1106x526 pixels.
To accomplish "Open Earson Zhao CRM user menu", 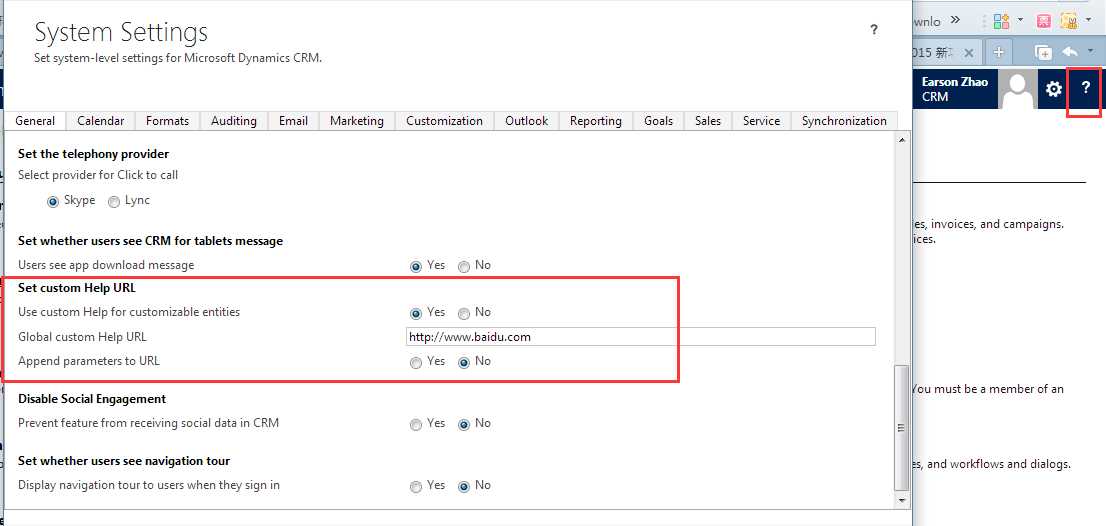I will tap(954, 89).
